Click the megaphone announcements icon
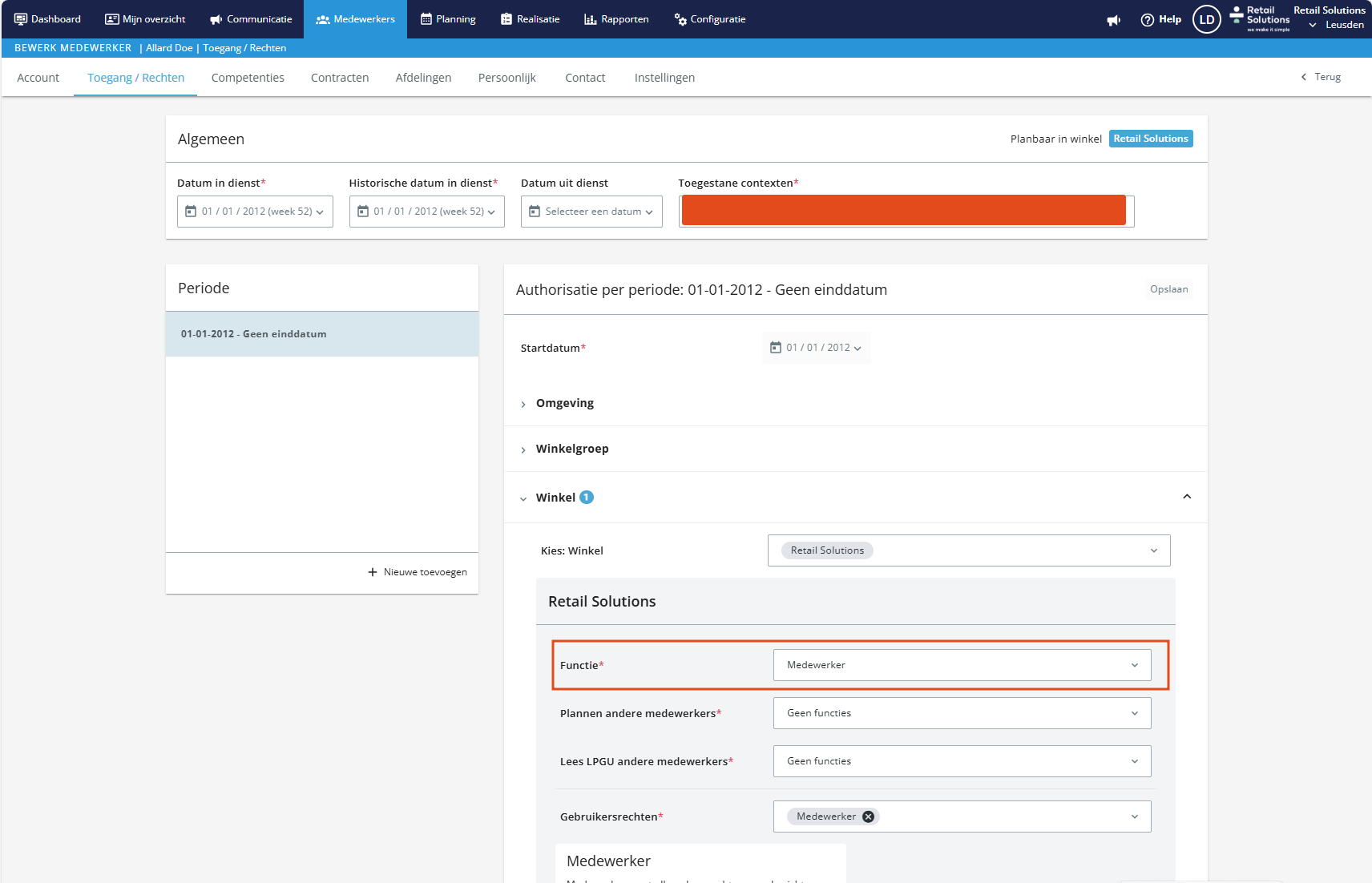Screen dimensions: 1372x883 coord(1113,20)
